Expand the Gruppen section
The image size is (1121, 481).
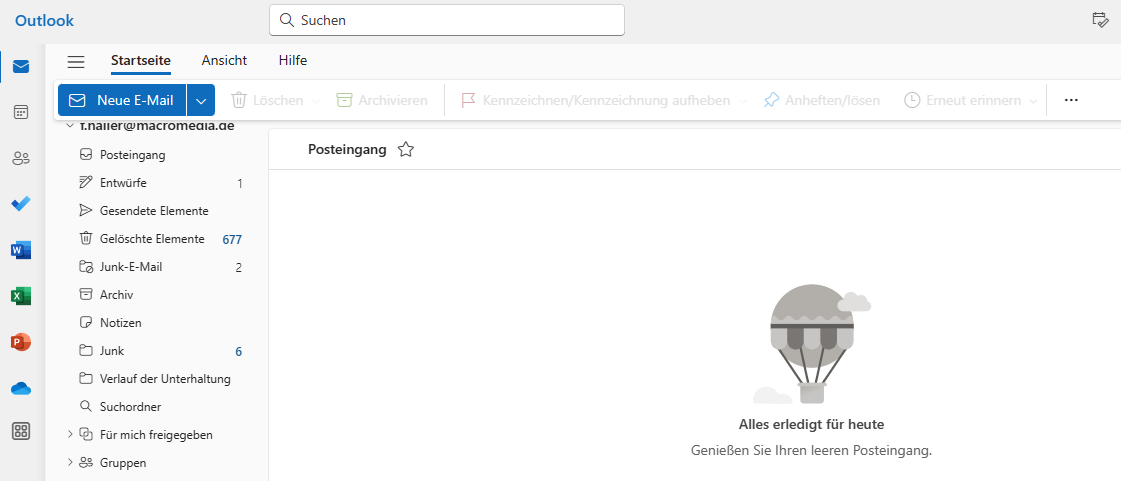tap(70, 462)
